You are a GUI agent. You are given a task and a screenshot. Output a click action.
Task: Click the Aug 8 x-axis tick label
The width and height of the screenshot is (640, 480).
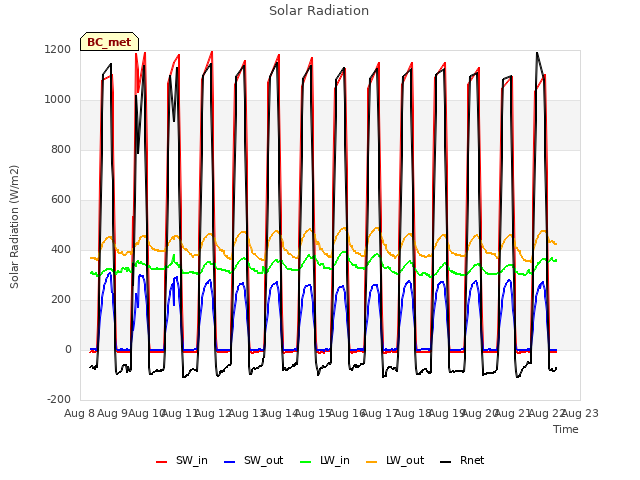tap(80, 413)
